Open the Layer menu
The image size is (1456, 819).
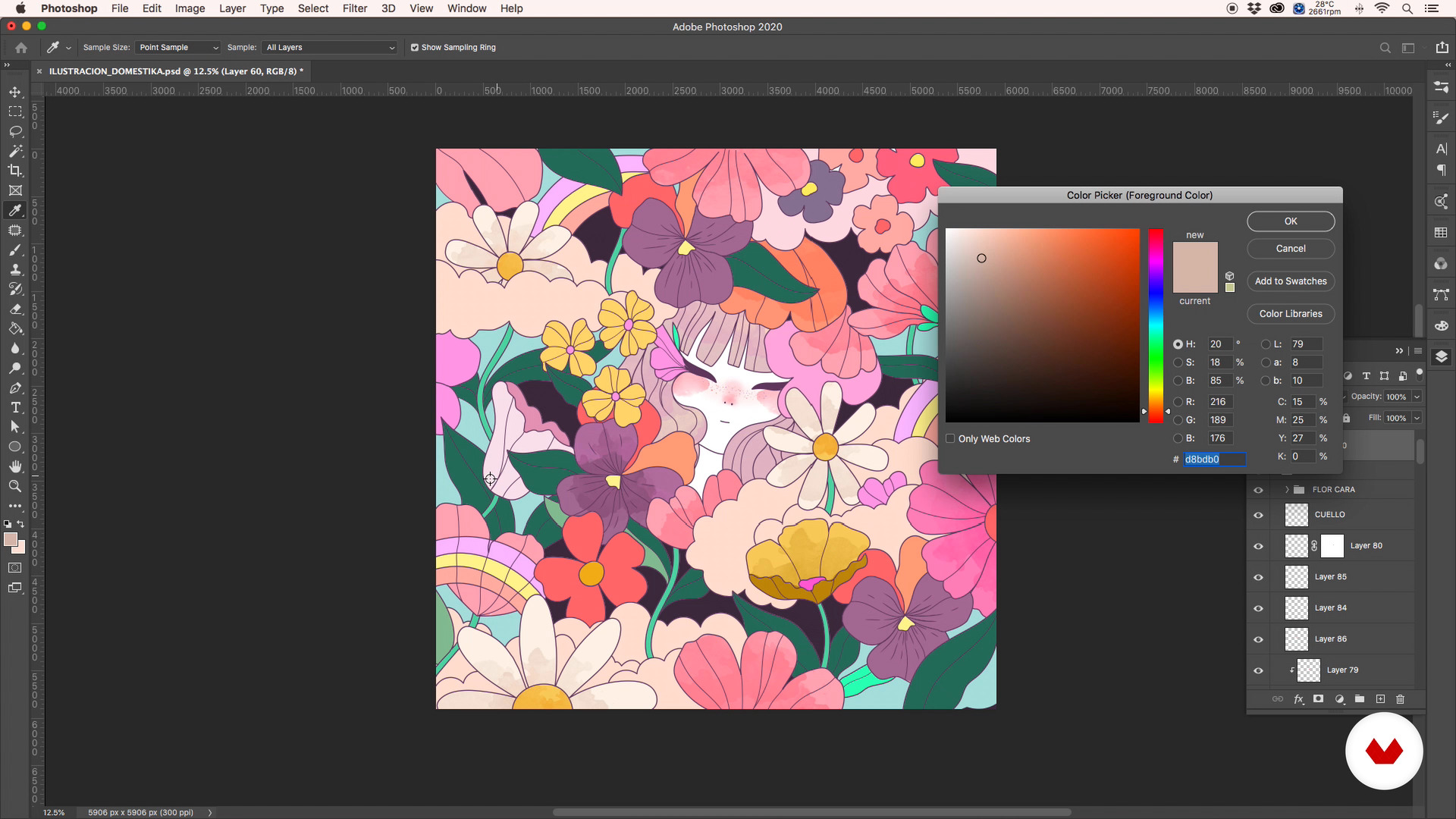click(232, 8)
